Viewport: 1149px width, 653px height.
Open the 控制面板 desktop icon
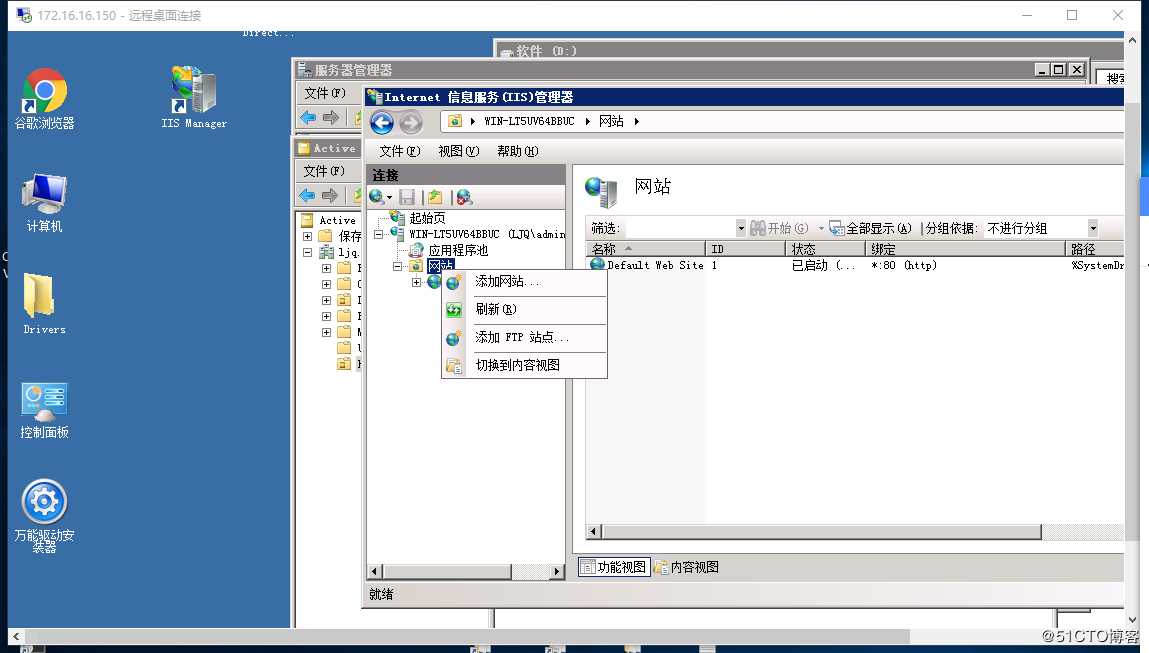45,410
